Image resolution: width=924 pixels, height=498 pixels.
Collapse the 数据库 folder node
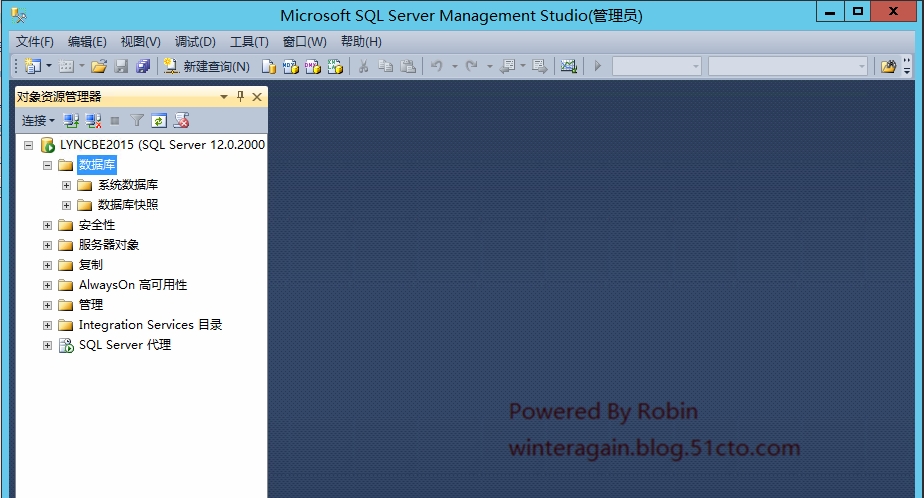(x=47, y=165)
